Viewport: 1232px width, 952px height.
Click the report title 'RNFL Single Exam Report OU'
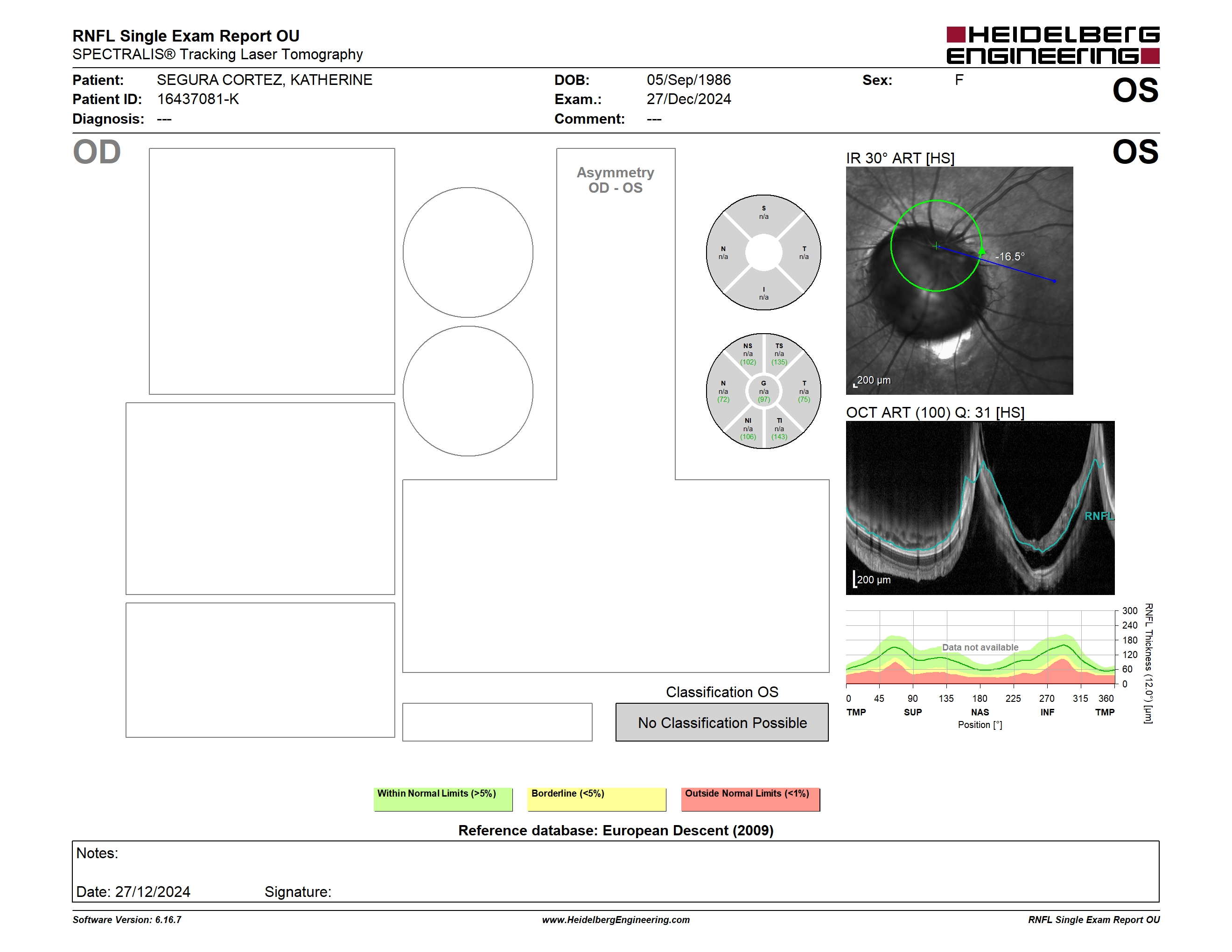(186, 36)
